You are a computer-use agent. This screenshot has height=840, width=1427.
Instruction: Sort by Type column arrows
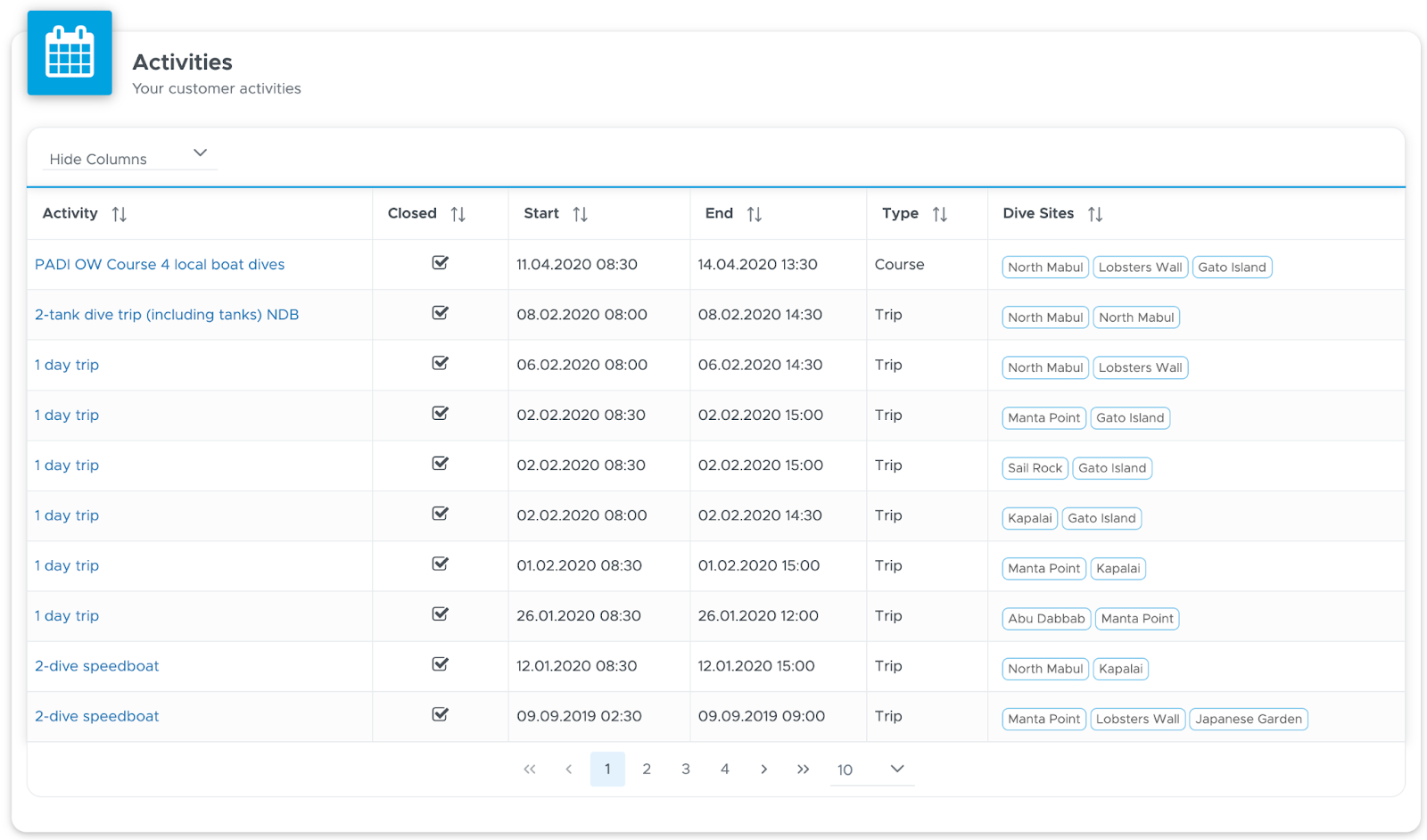click(940, 214)
